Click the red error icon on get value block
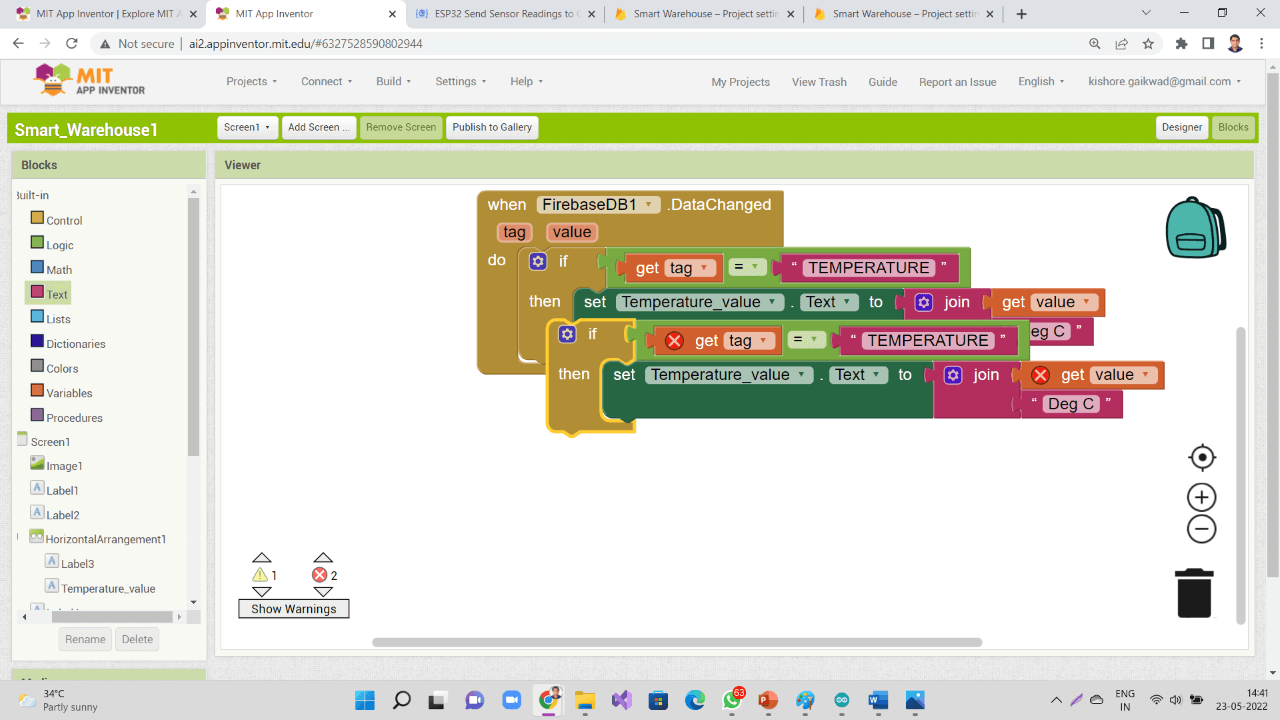The height and width of the screenshot is (720, 1280). pyautogui.click(x=1040, y=375)
